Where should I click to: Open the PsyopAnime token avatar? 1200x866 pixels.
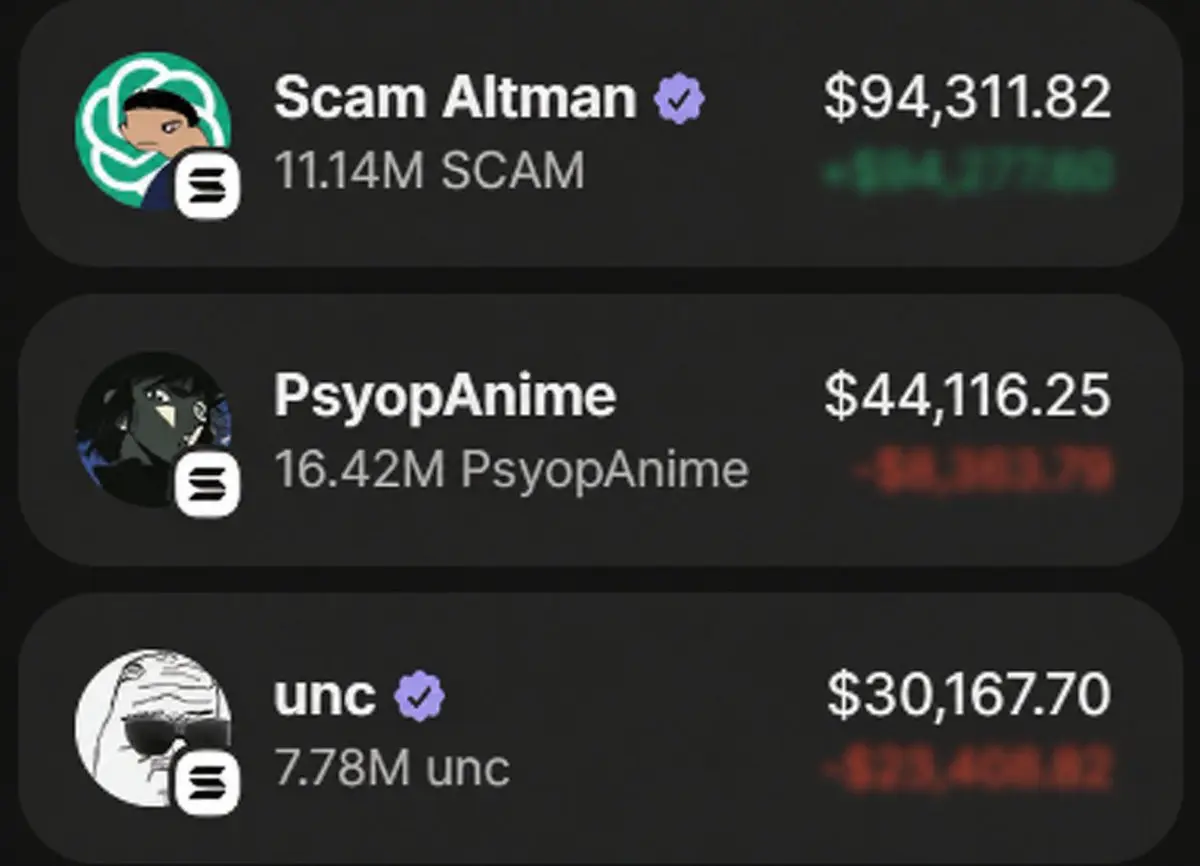click(153, 429)
